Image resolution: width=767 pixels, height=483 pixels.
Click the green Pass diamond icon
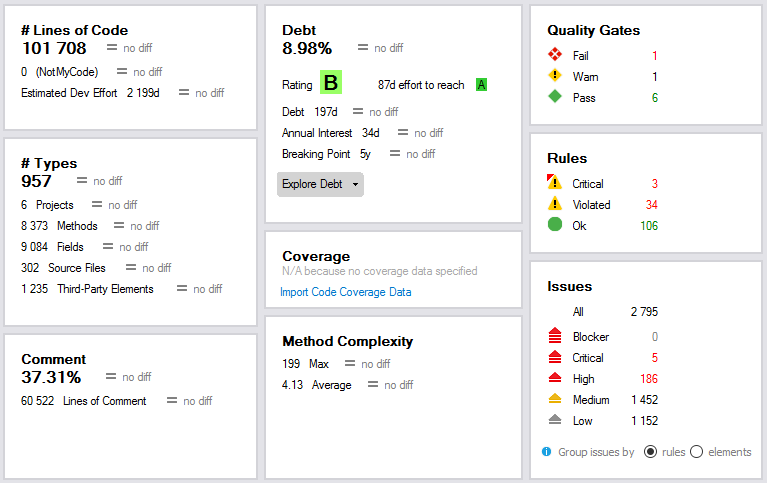(555, 96)
